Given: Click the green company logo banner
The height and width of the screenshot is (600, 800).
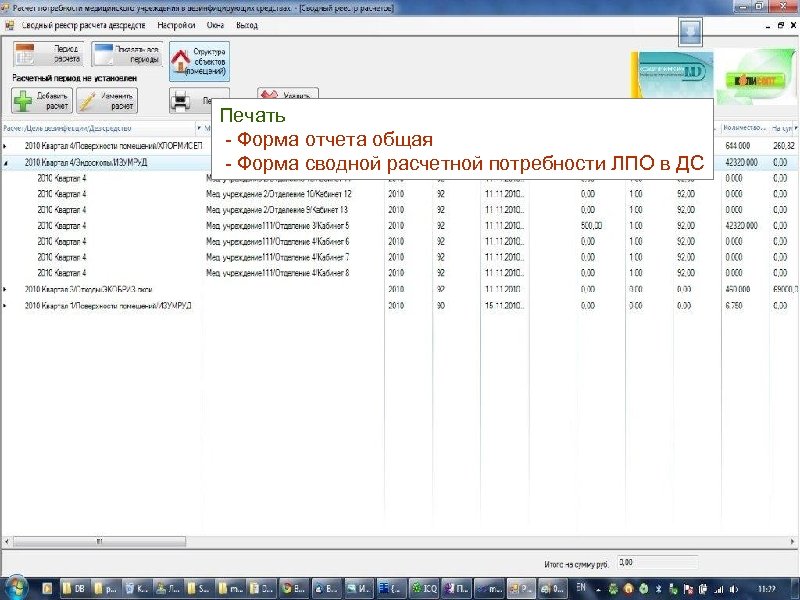Looking at the screenshot, I should [755, 77].
